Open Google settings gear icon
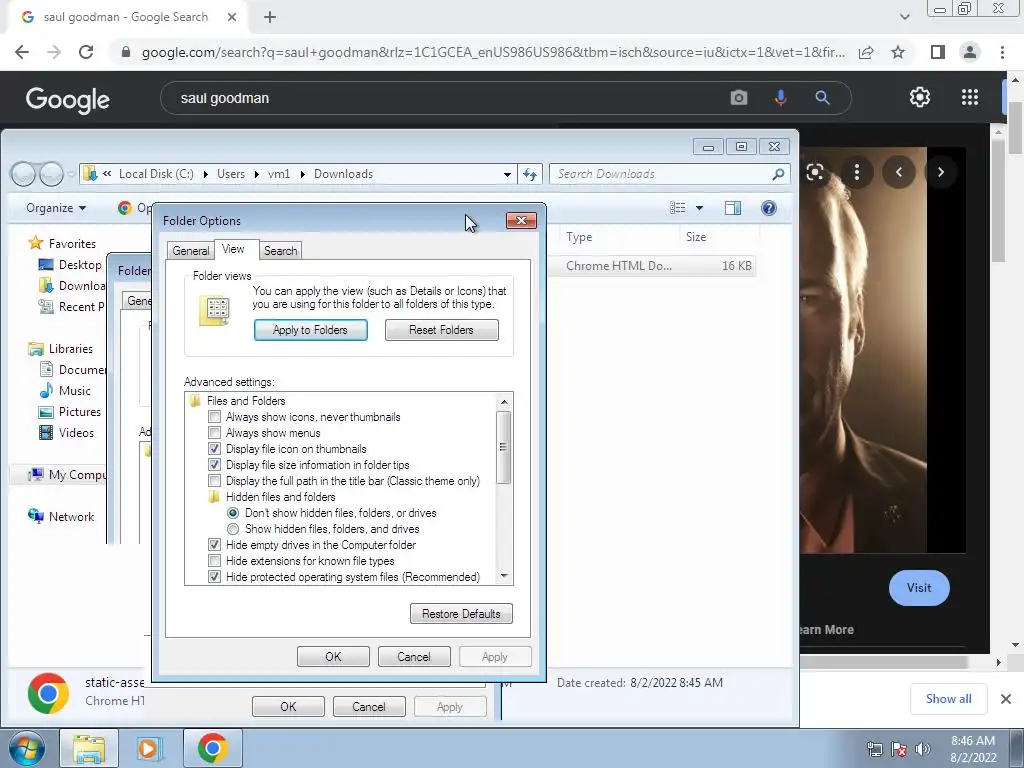The height and width of the screenshot is (768, 1024). point(920,97)
